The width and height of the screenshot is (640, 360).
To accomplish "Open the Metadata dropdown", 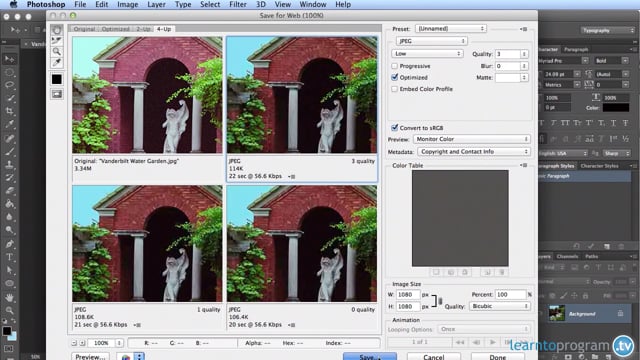I will (x=474, y=151).
